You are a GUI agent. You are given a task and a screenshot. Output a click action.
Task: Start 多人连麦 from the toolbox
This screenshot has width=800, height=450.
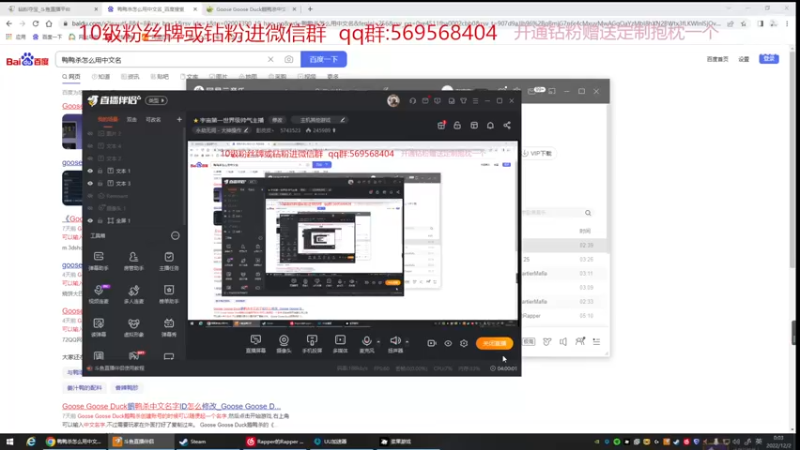(x=134, y=294)
